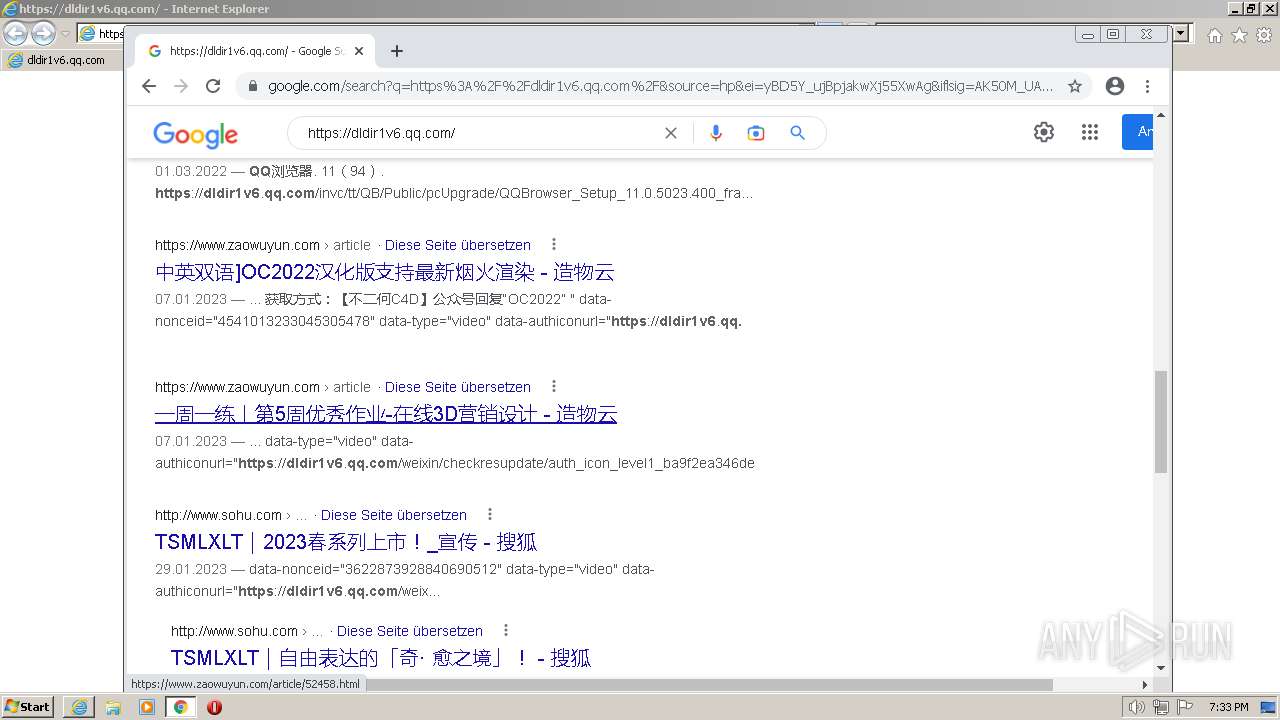Switch to Chrome in taskbar
The image size is (1280, 720).
[181, 707]
